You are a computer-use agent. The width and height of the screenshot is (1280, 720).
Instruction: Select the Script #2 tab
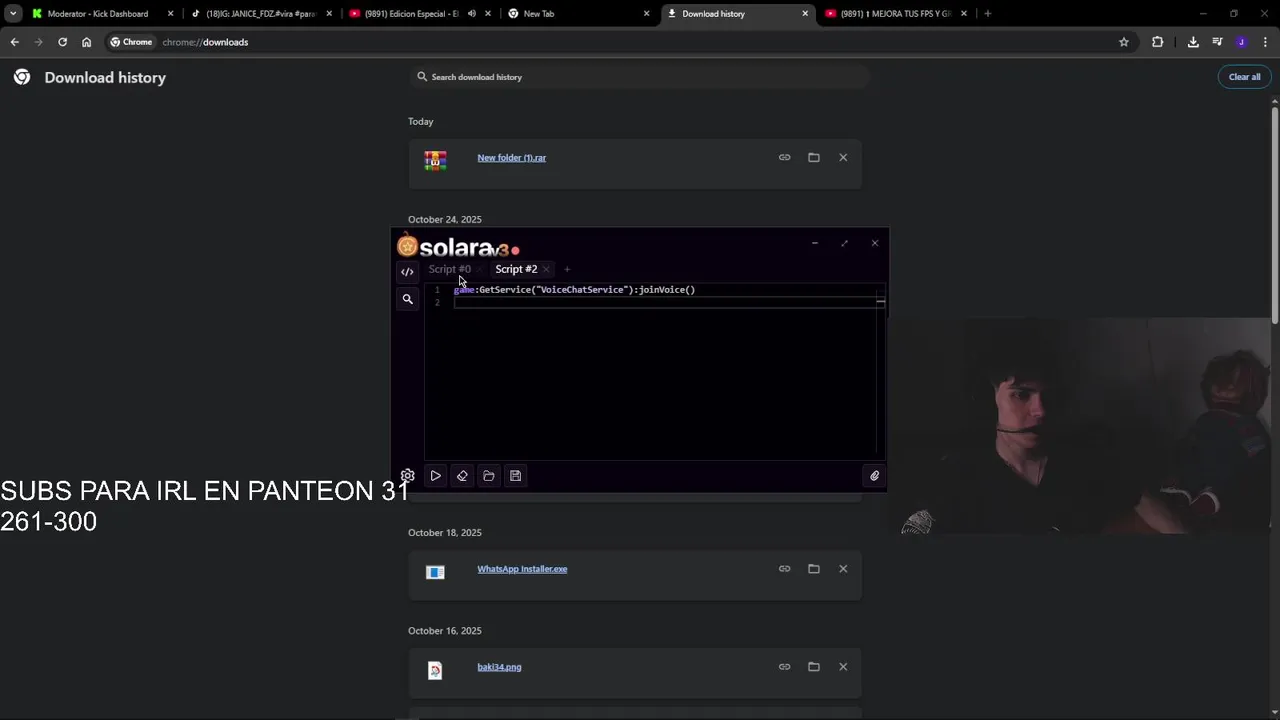[516, 269]
